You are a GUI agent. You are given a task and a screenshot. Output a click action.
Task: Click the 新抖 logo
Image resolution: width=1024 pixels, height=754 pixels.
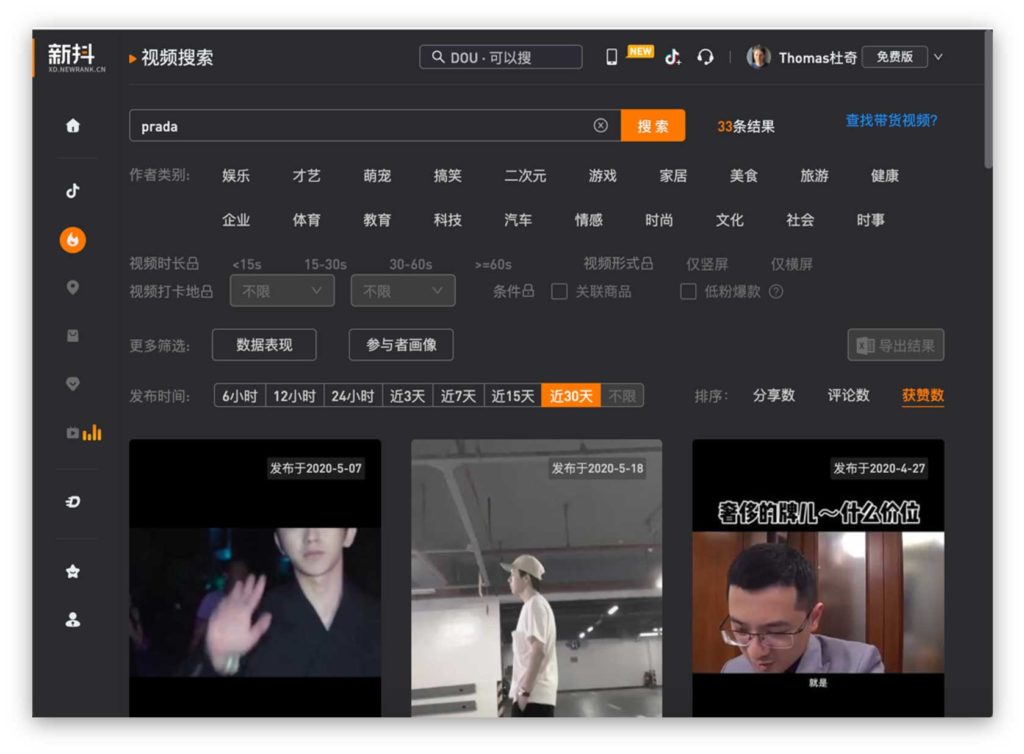(x=76, y=57)
